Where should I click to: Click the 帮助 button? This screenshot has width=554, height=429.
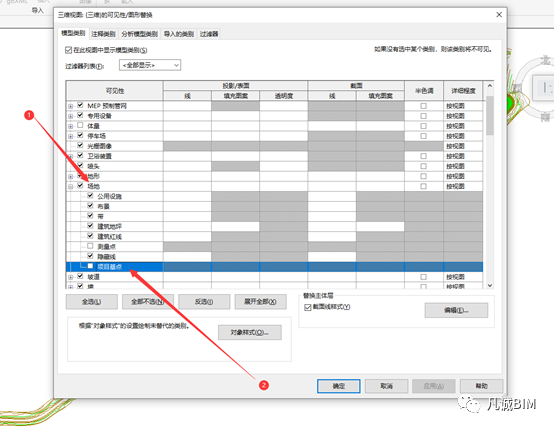481,386
